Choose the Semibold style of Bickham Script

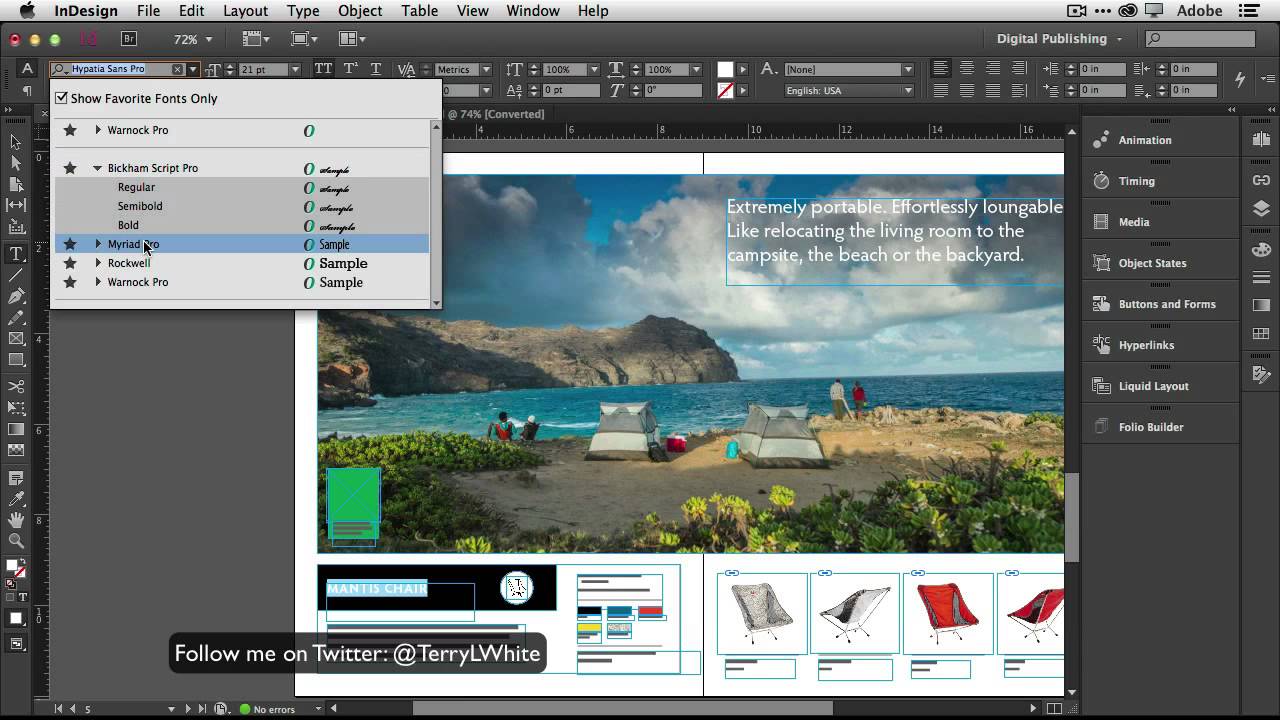(140, 206)
